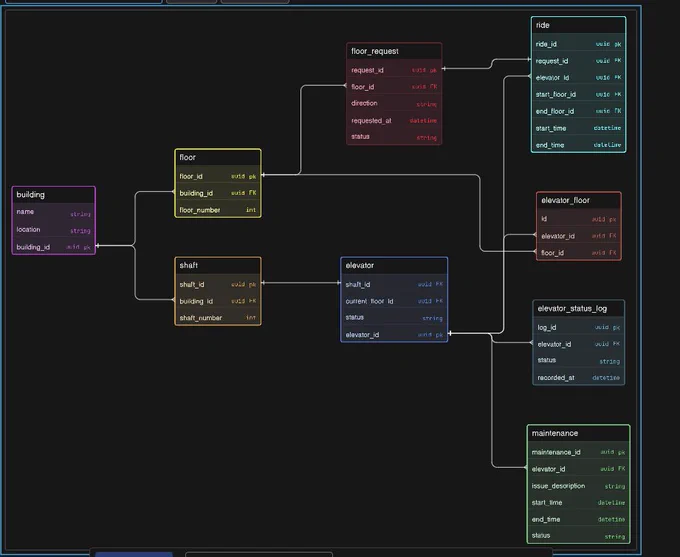This screenshot has height=557, width=680.
Task: Click status row in elevator_status_log table
Action: [579, 360]
